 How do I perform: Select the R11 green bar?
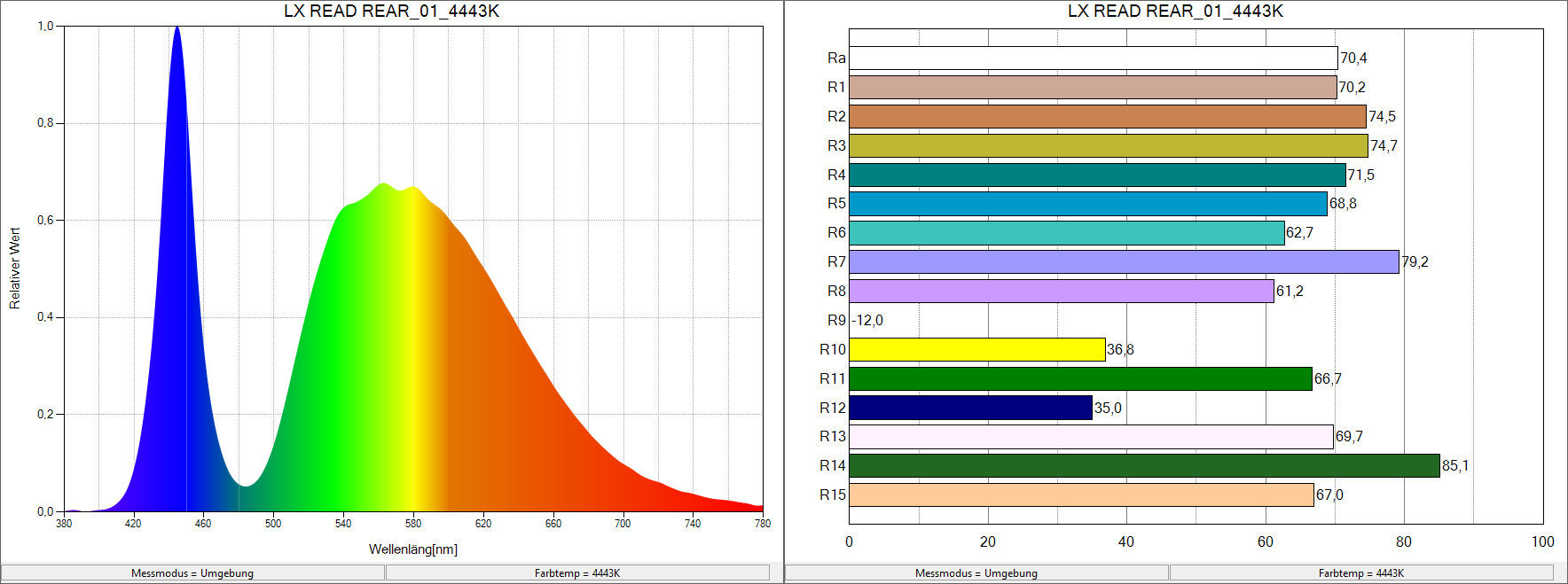click(1080, 378)
